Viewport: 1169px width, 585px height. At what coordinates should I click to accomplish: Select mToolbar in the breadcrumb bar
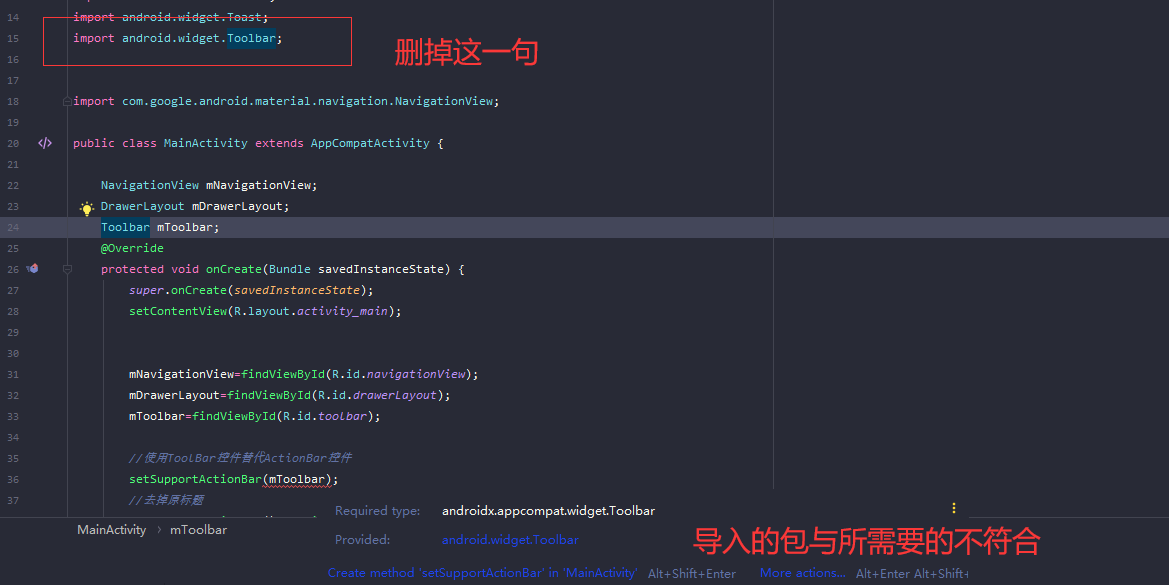(x=198, y=529)
